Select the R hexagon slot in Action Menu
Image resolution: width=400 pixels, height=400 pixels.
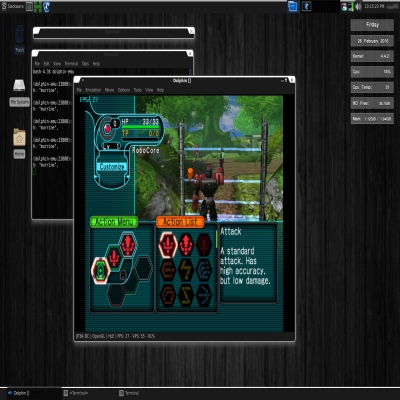coord(123,275)
